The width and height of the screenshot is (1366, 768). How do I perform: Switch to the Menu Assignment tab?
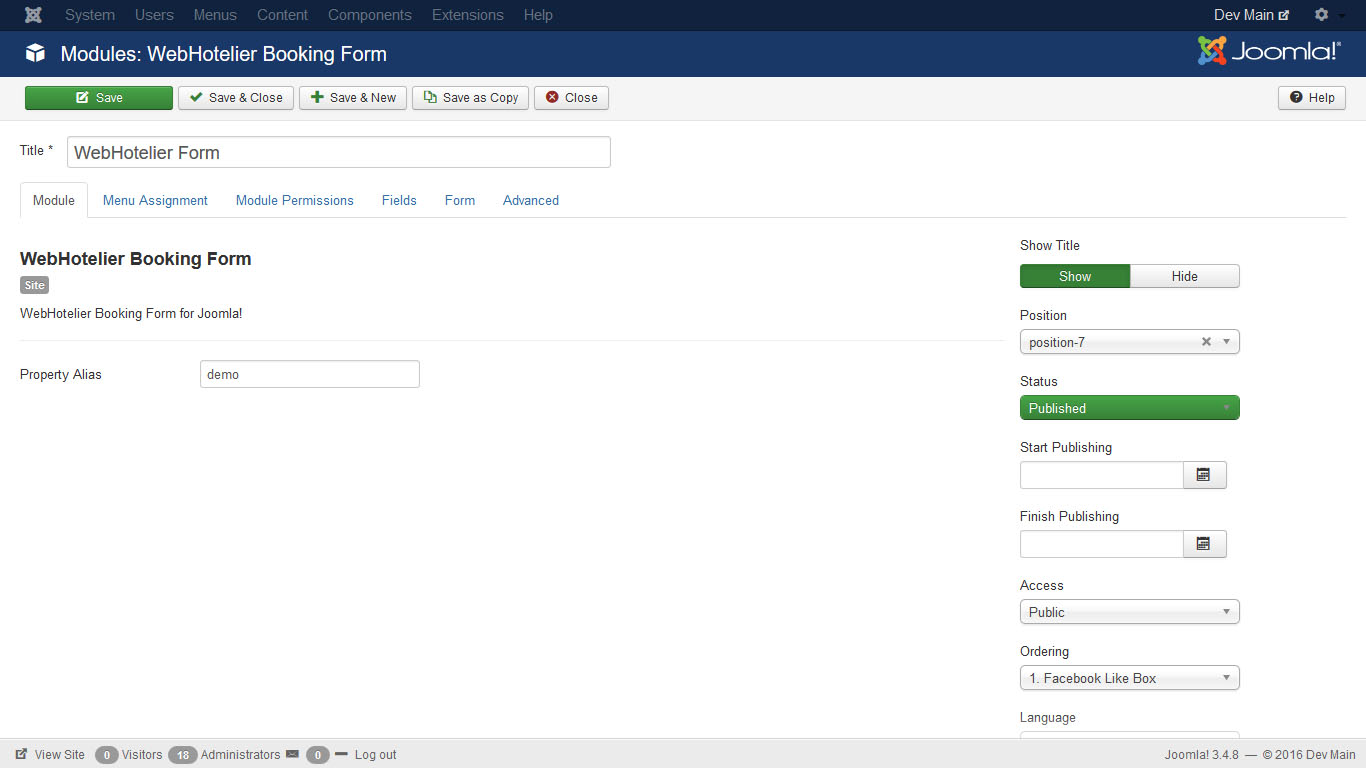pyautogui.click(x=155, y=200)
